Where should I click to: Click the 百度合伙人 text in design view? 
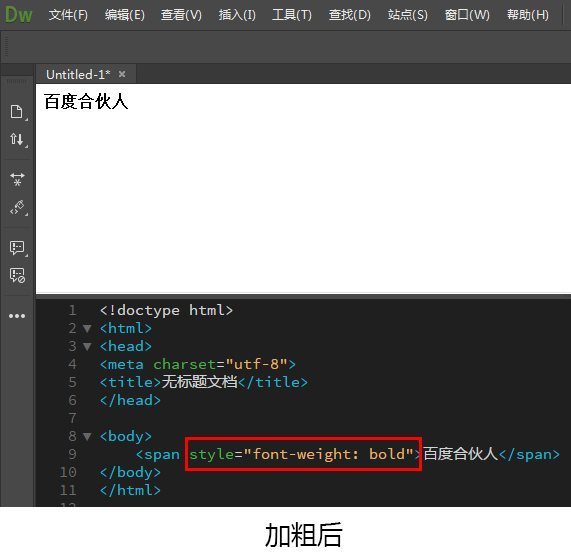86,101
